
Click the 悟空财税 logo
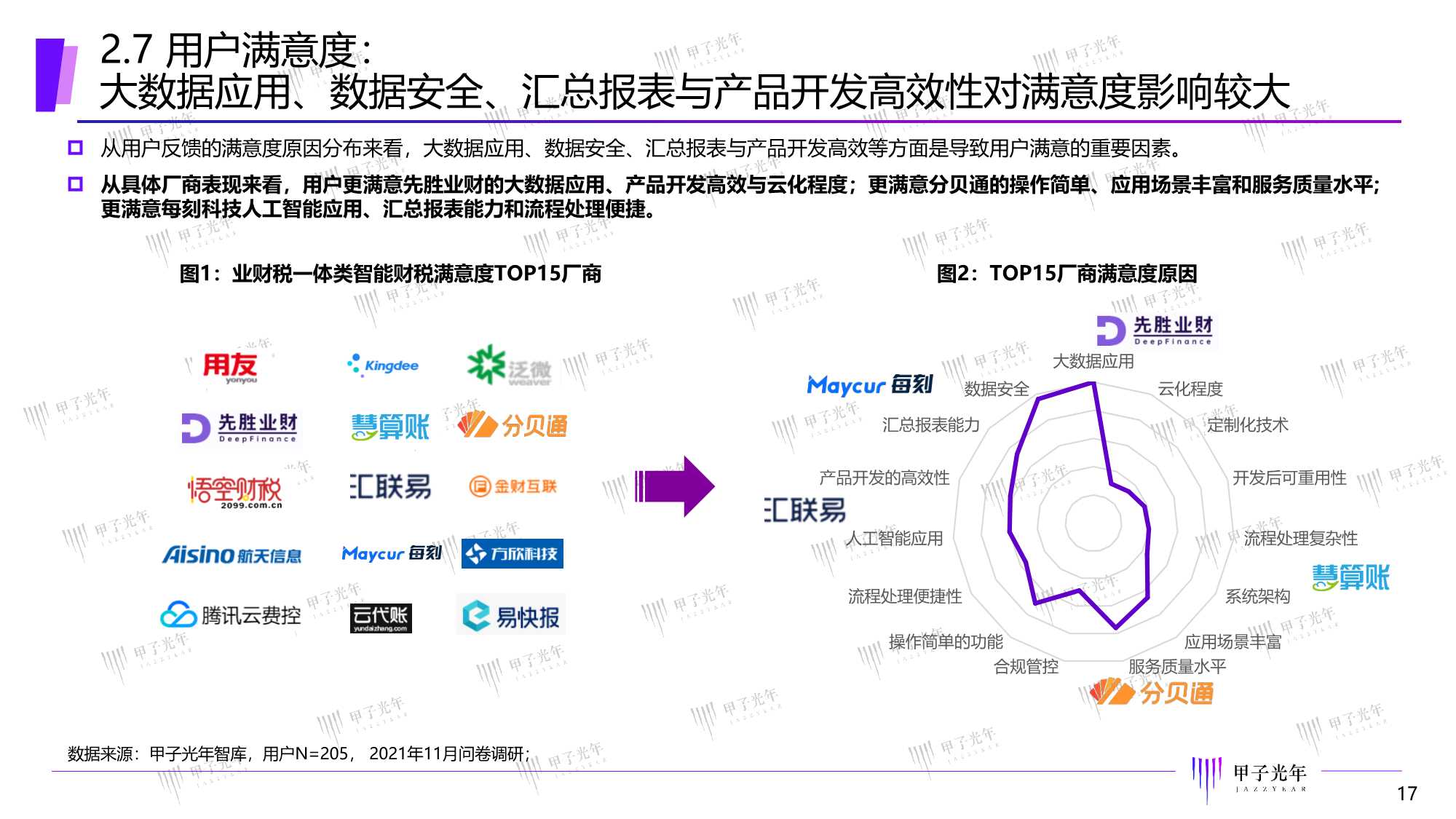pyautogui.click(x=234, y=491)
